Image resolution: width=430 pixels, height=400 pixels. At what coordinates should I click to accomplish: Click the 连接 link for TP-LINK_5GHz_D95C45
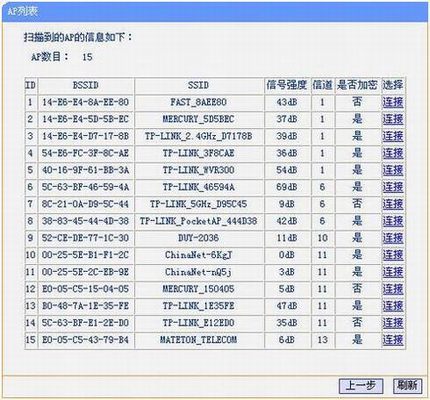tap(393, 204)
